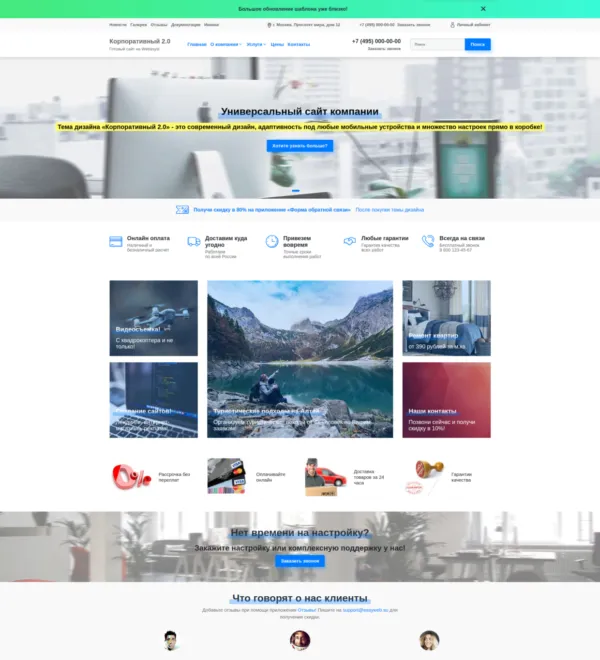Expand the О компании dropdown menu
The width and height of the screenshot is (600, 660).
click(226, 44)
